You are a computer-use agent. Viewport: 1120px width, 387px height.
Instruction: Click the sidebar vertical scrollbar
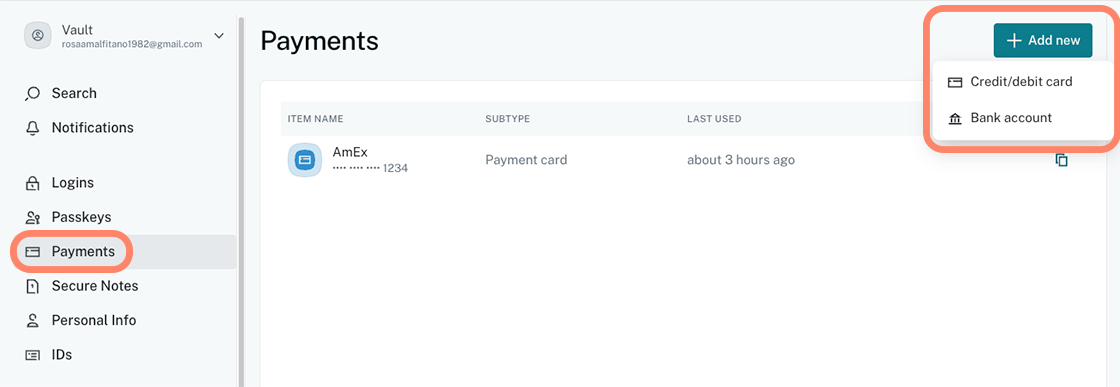pos(241,200)
